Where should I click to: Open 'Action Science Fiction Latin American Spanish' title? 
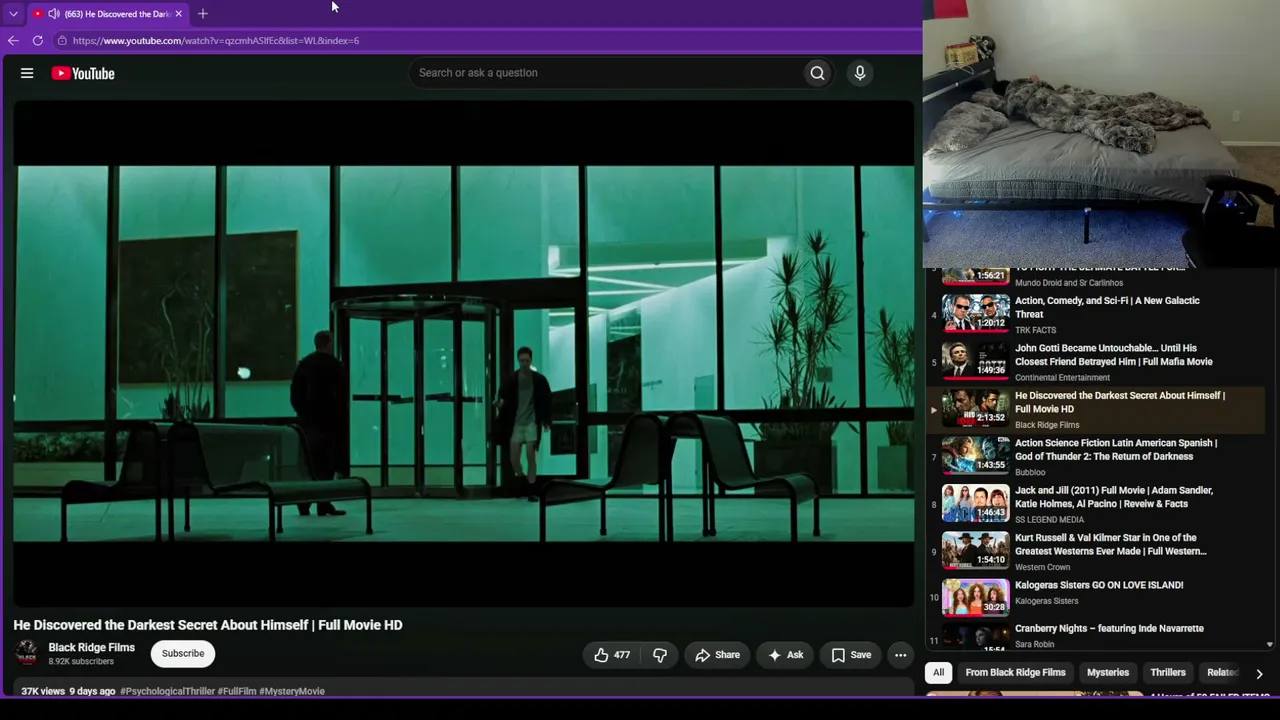(x=1116, y=450)
